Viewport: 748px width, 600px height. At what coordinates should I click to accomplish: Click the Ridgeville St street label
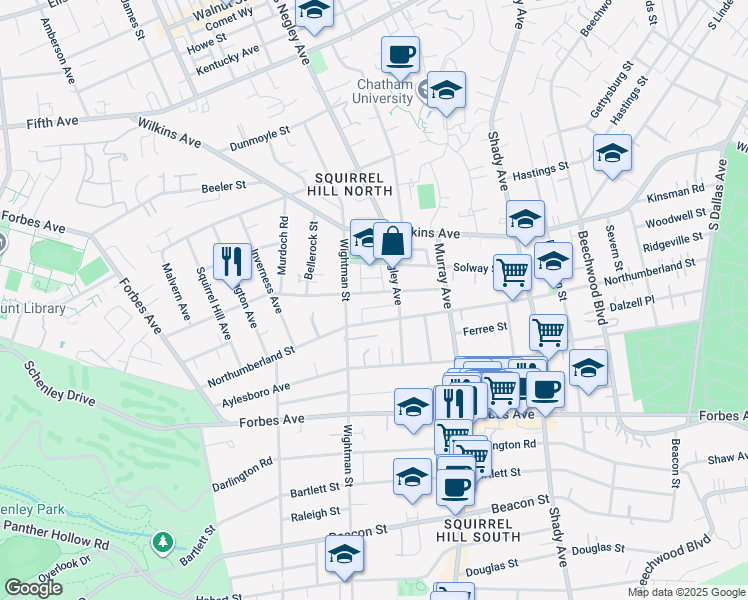pyautogui.click(x=673, y=242)
